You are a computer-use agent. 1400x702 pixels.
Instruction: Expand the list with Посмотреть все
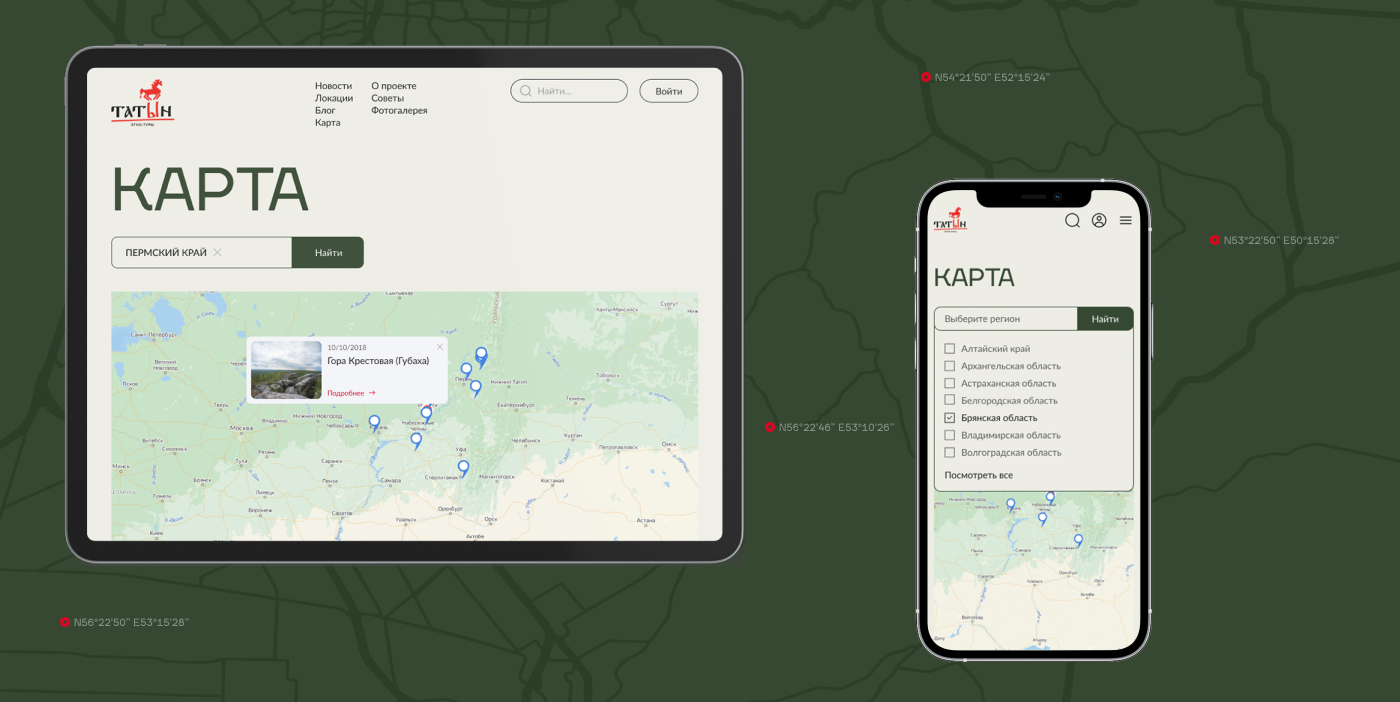pos(978,476)
